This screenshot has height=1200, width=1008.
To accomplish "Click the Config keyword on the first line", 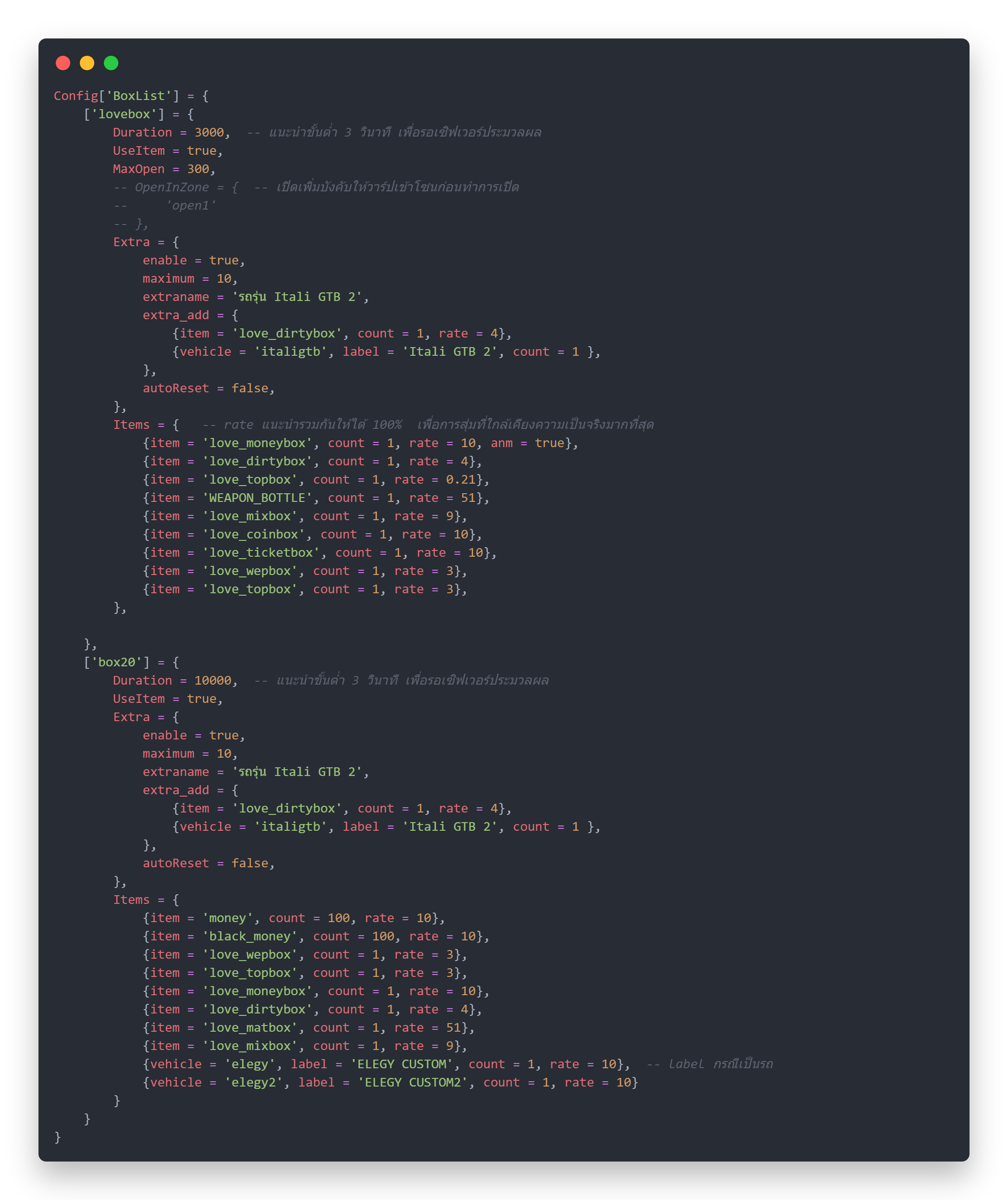I will 76,96.
